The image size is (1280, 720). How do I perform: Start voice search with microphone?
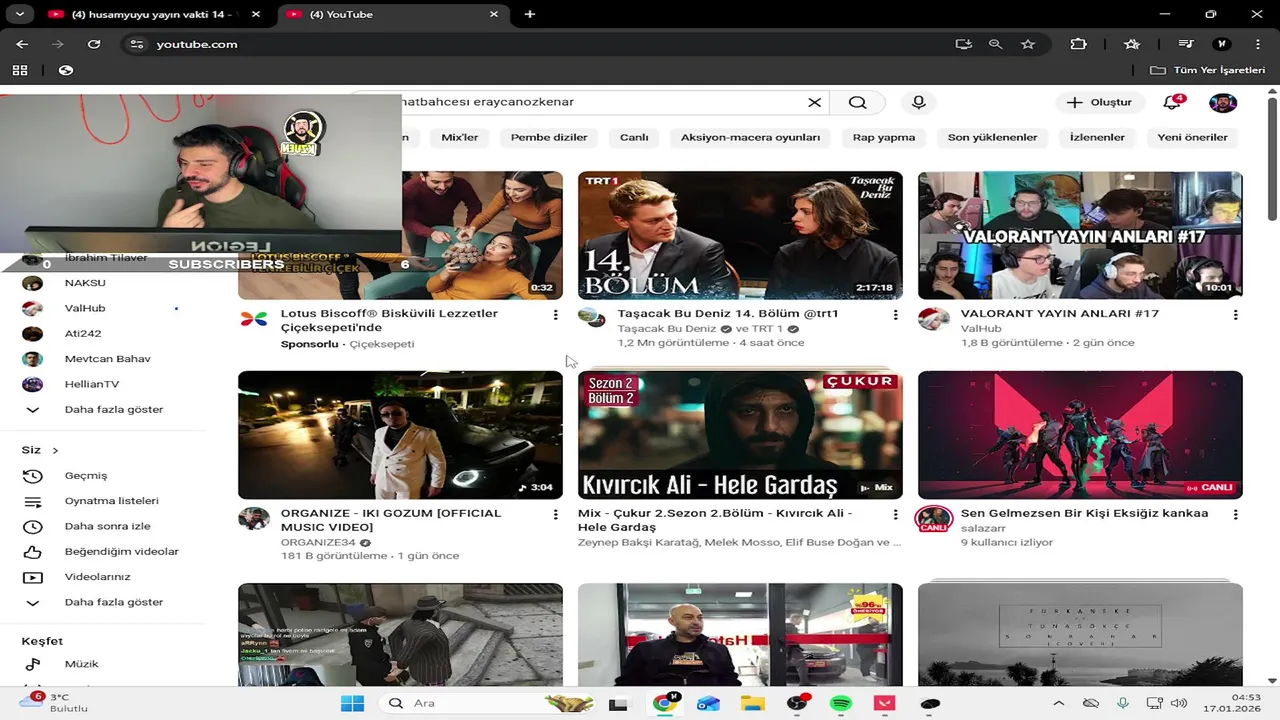point(918,102)
